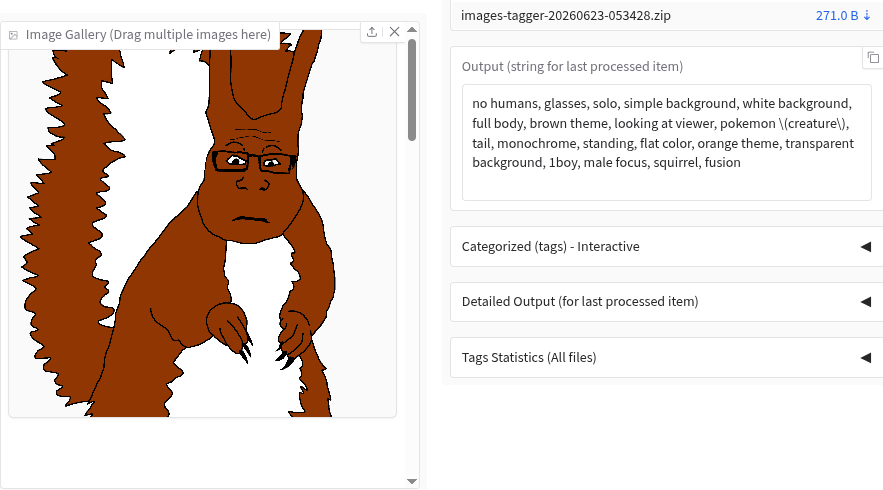Clear the gallery with the X icon

394,32
